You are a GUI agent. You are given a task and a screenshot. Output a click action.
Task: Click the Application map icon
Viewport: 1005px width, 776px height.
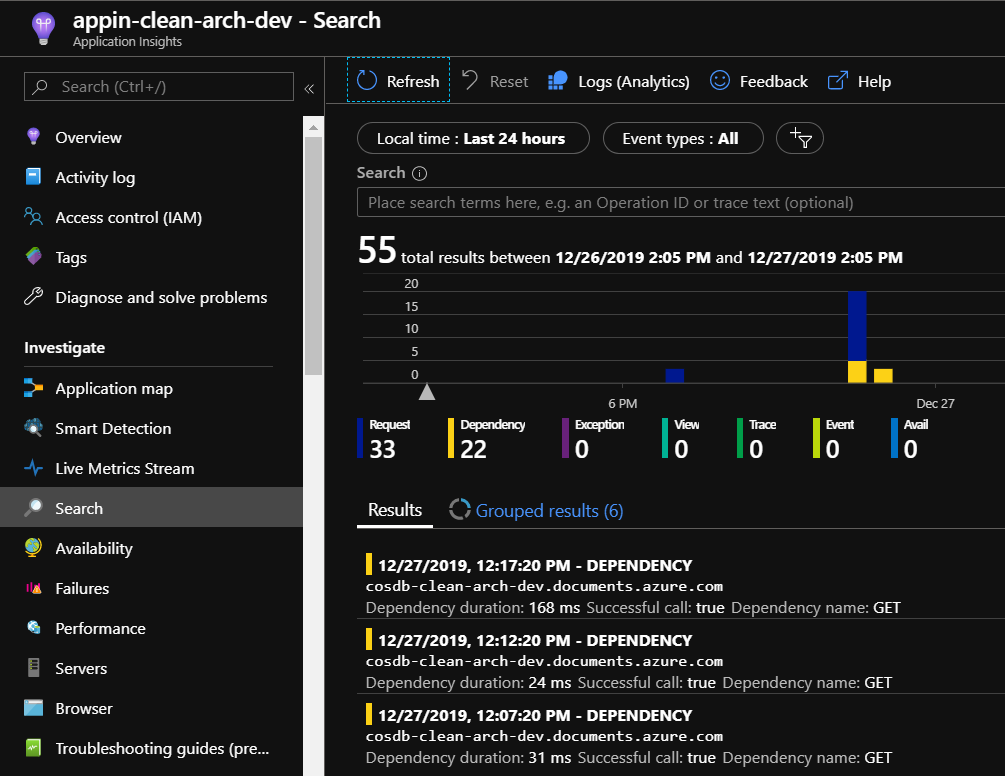(x=33, y=388)
